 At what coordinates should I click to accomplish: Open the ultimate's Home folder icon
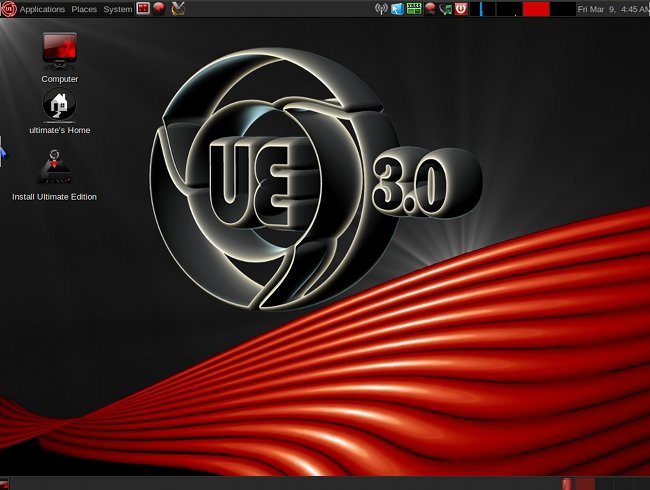coord(60,105)
